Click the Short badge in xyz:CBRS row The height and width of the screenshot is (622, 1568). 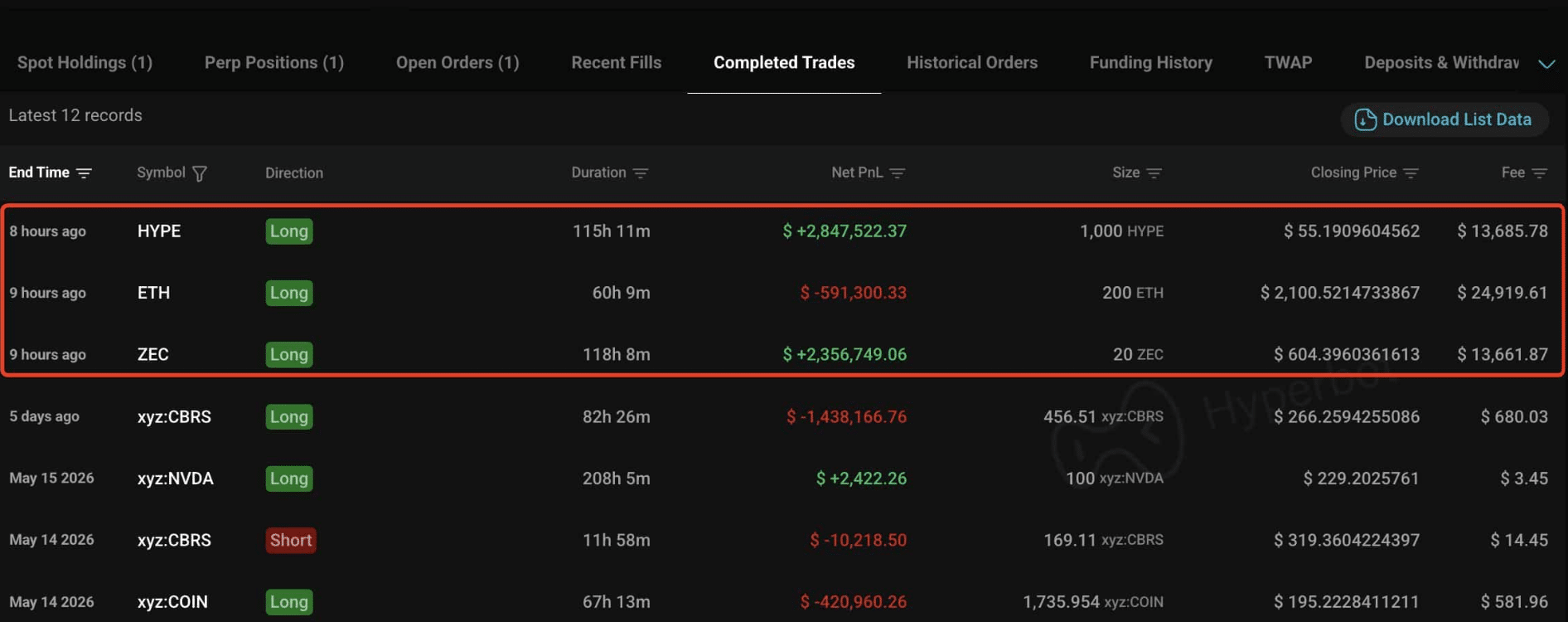pyautogui.click(x=291, y=540)
